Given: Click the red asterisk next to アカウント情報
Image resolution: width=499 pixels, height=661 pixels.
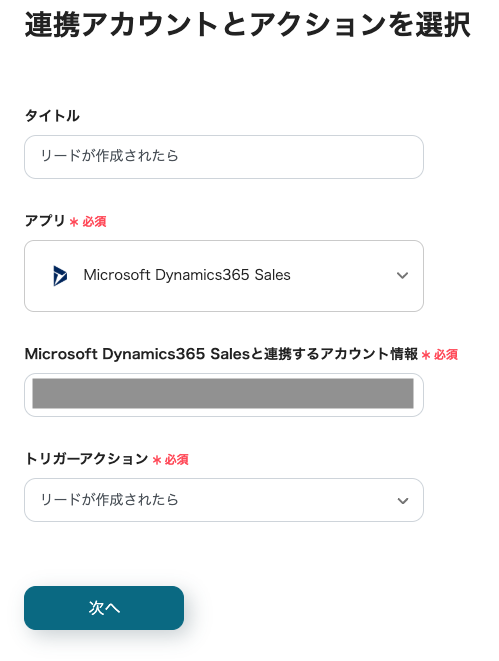Looking at the screenshot, I should 426,355.
